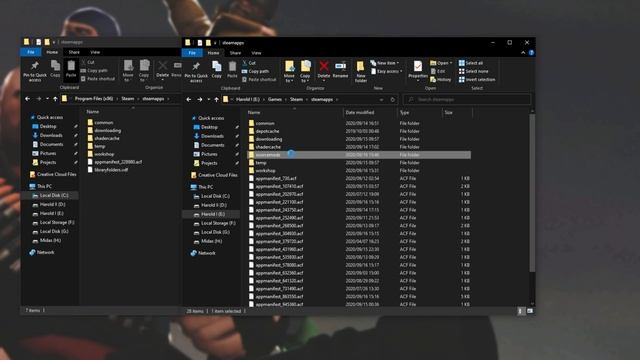640x360 pixels.
Task: Click Pin to Quick access in right window
Action: (196, 71)
